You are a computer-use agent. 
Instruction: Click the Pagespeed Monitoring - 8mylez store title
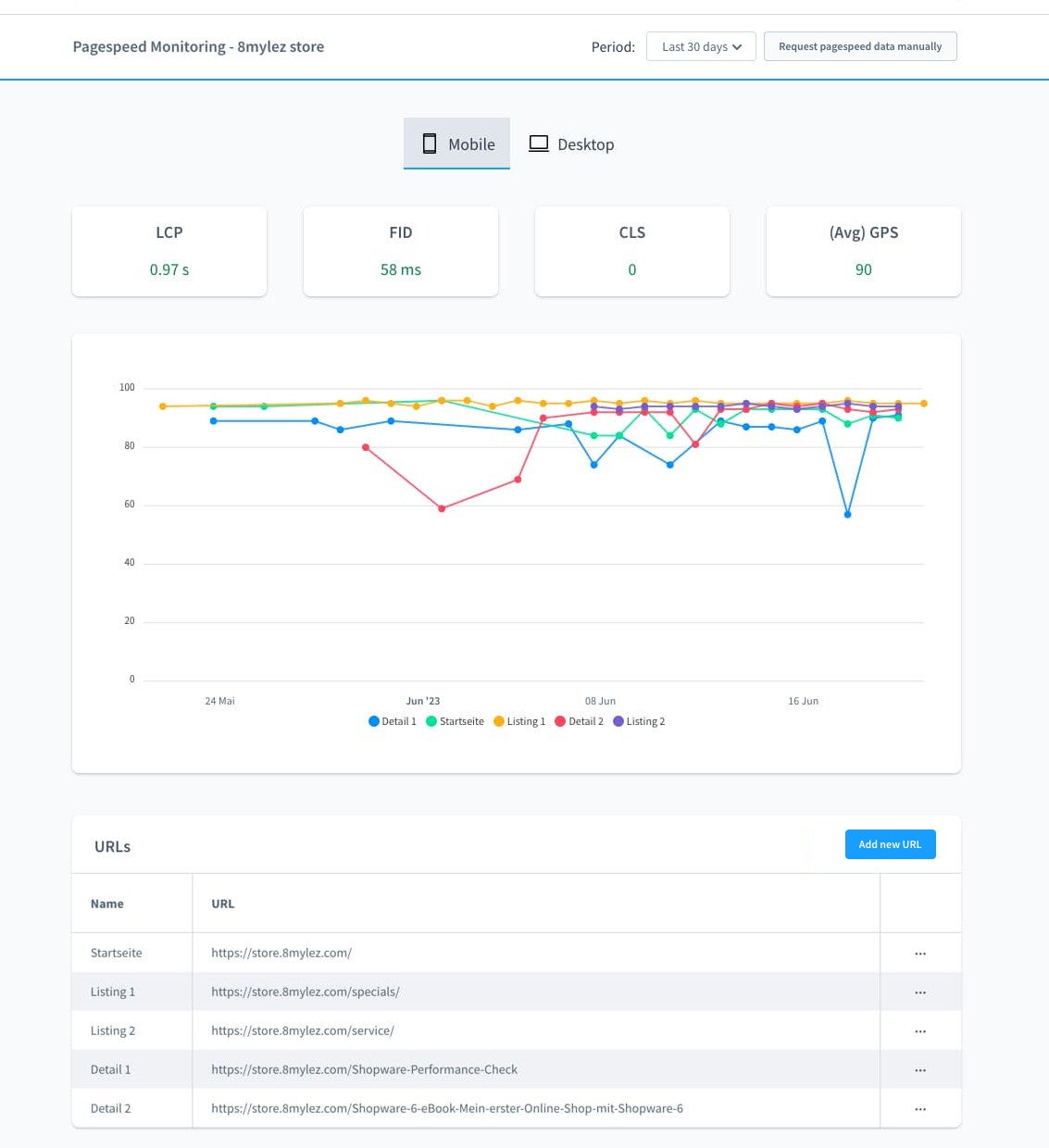click(198, 46)
